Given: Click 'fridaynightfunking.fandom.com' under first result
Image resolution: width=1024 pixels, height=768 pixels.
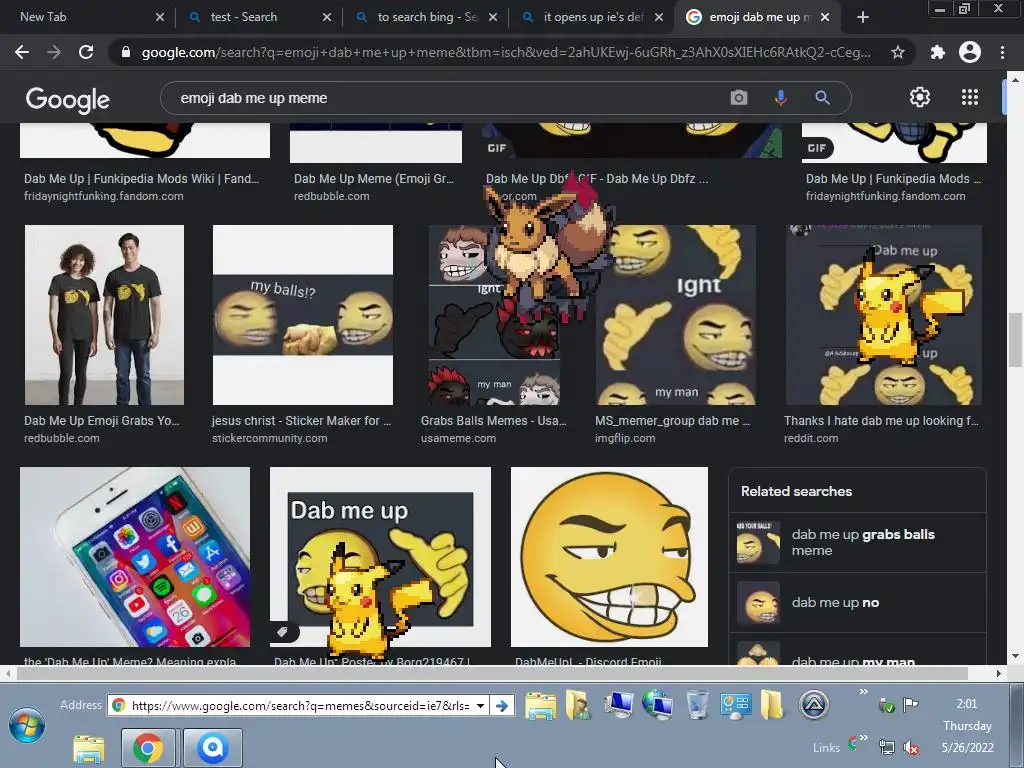Looking at the screenshot, I should [x=104, y=196].
